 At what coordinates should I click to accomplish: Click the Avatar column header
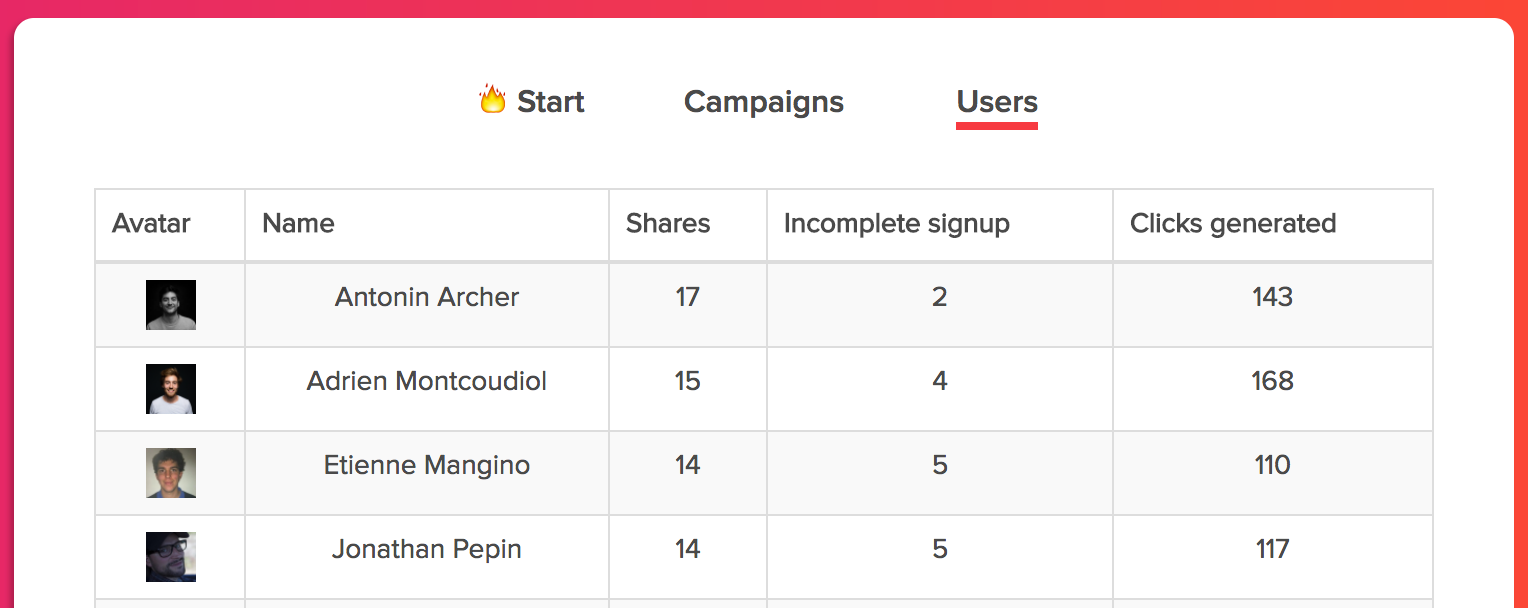pos(151,224)
